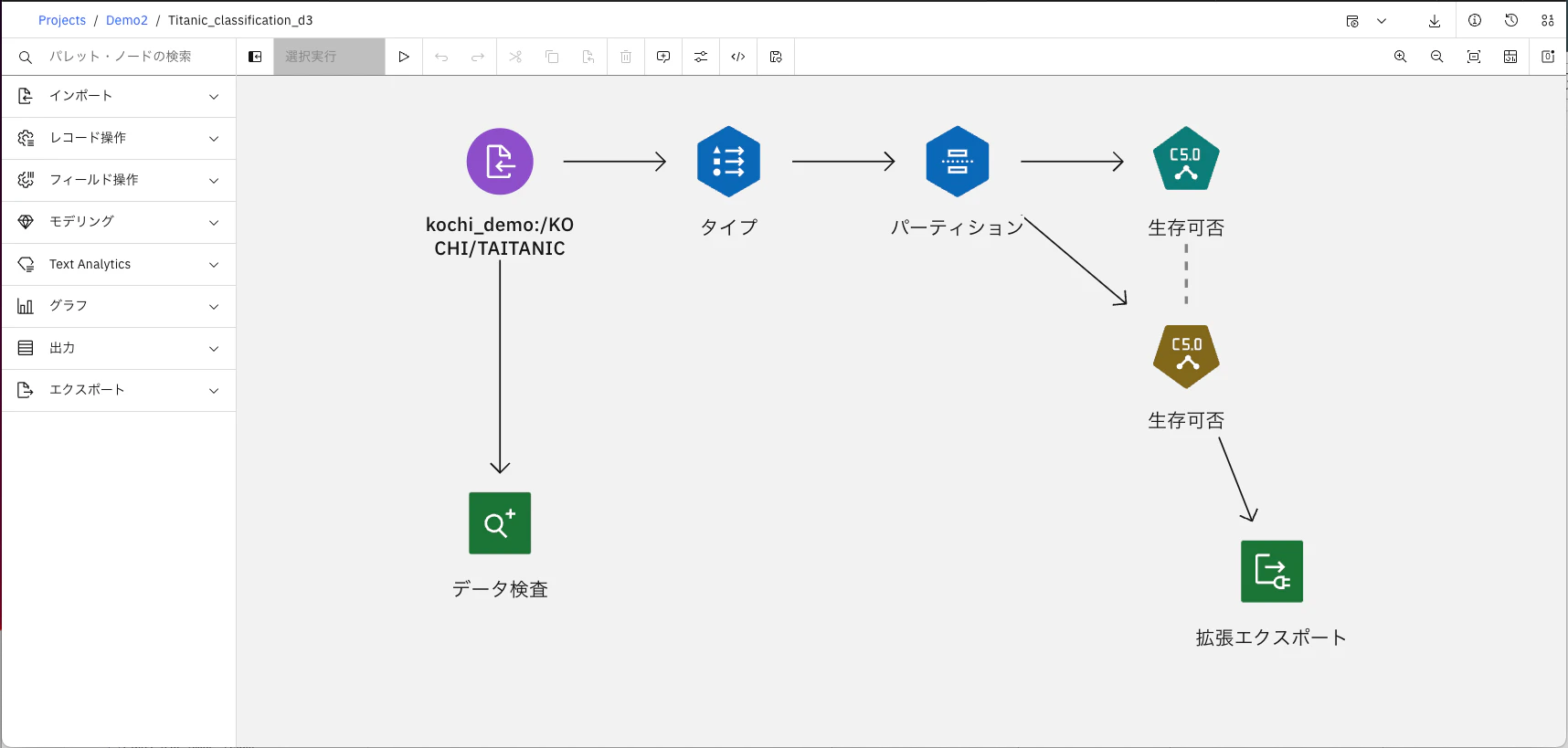Zoom out on the canvas
The width and height of the screenshot is (1568, 748).
tap(1436, 57)
